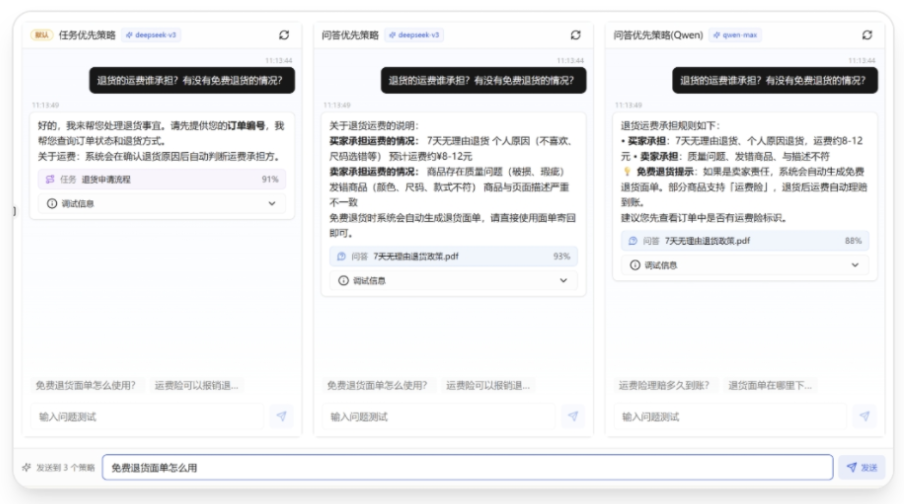Click info icon beside 调试信息 in first panel
The image size is (904, 504).
coord(52,204)
